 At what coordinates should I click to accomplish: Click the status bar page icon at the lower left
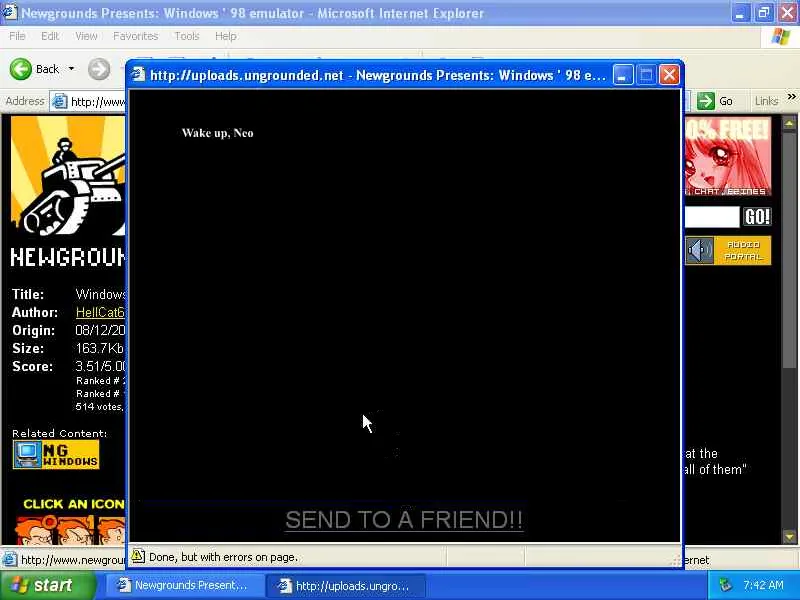10,560
